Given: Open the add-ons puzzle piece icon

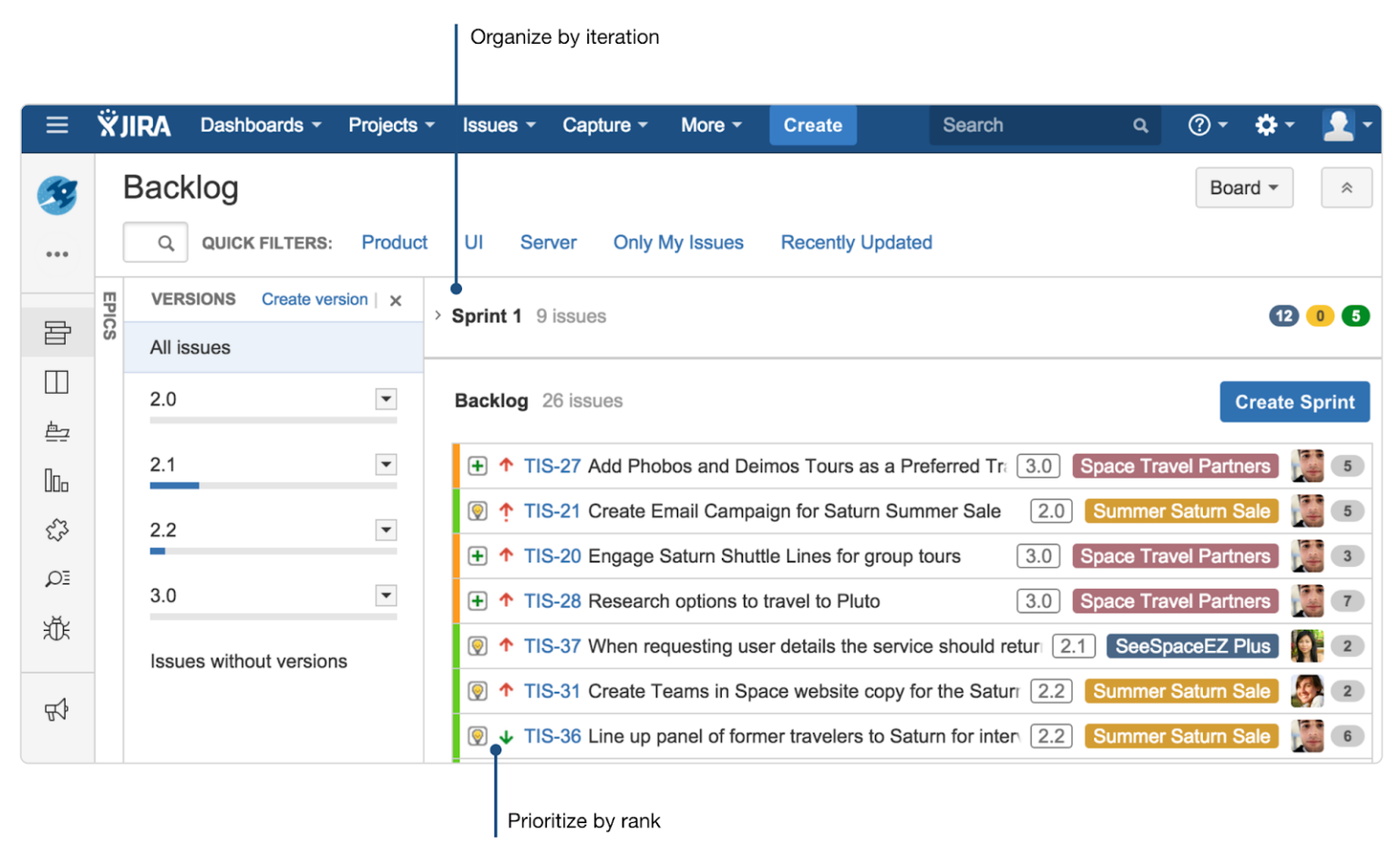Looking at the screenshot, I should 57,530.
